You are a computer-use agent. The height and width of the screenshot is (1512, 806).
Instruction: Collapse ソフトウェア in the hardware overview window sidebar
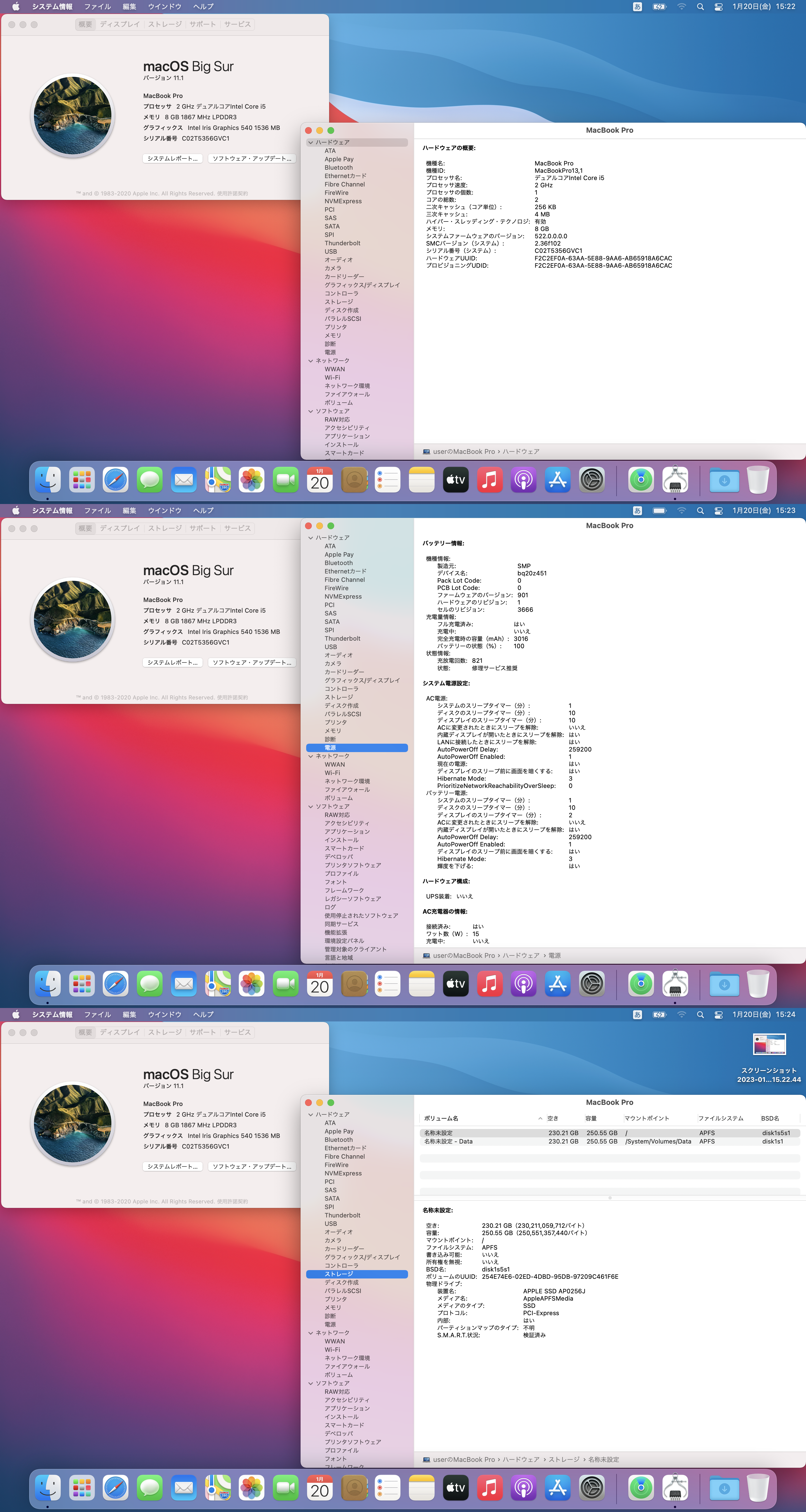pyautogui.click(x=311, y=411)
